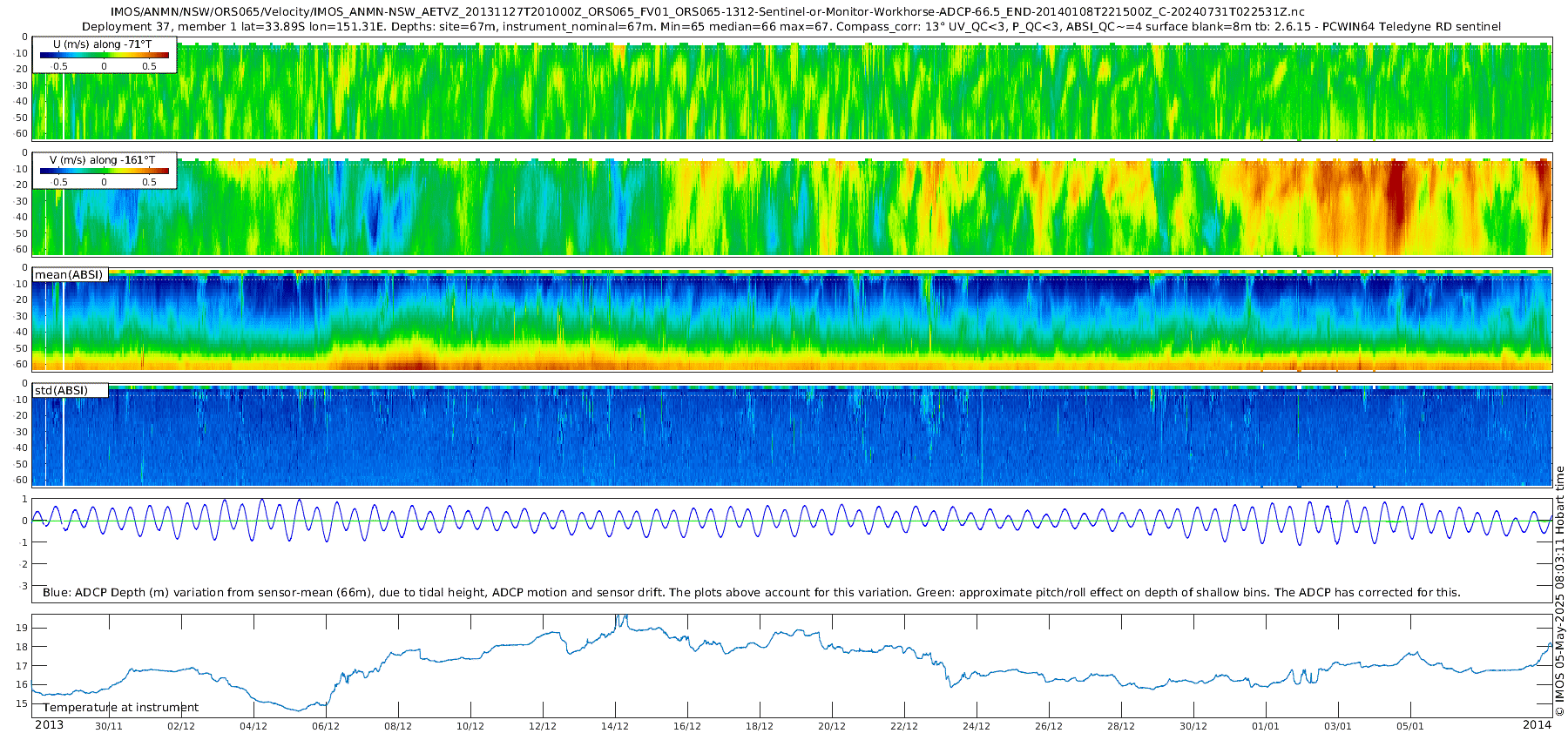
Task: Click the 'Temperature at instrument' label
Action: coord(121,708)
